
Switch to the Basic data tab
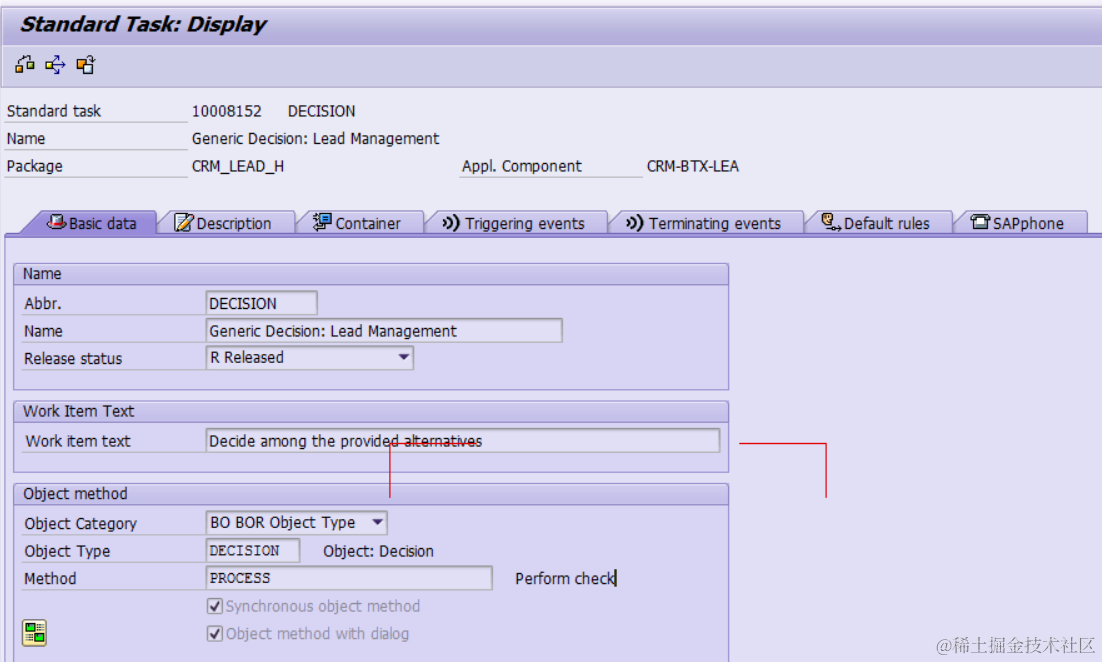click(x=91, y=223)
